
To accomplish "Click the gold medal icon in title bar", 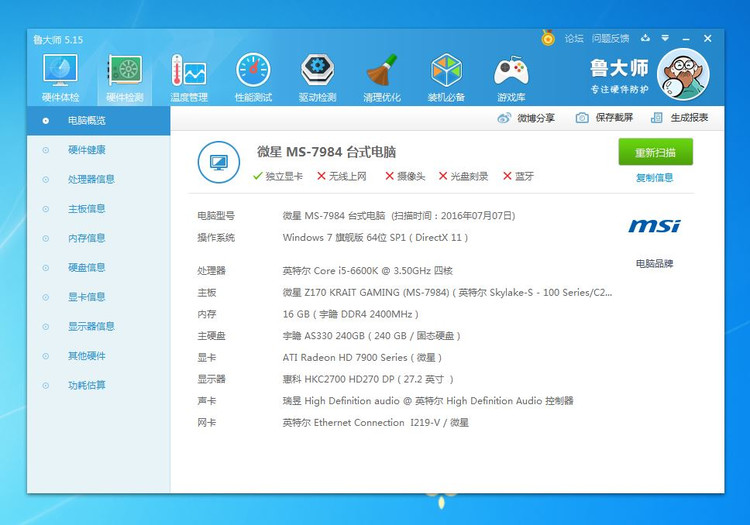I will pyautogui.click(x=548, y=38).
